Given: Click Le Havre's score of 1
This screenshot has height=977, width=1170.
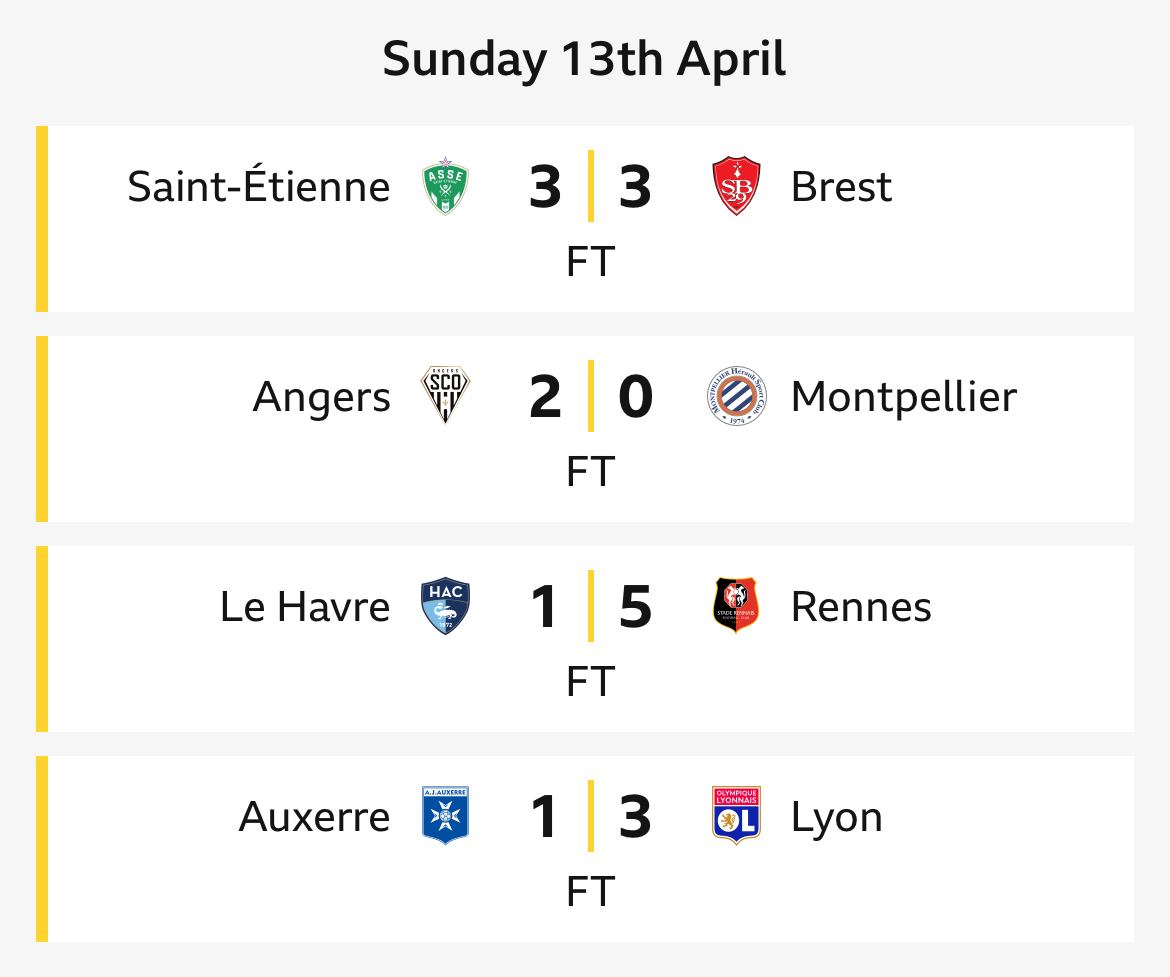Looking at the screenshot, I should (x=545, y=607).
